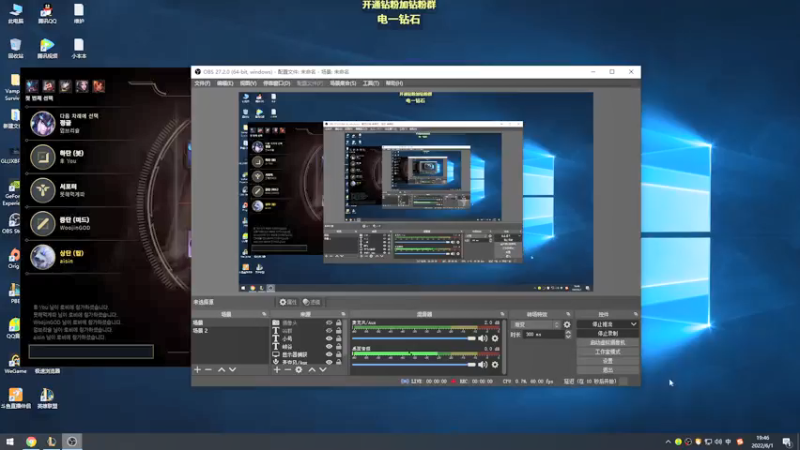Add a new source with plus icon
The height and width of the screenshot is (450, 800).
[277, 369]
